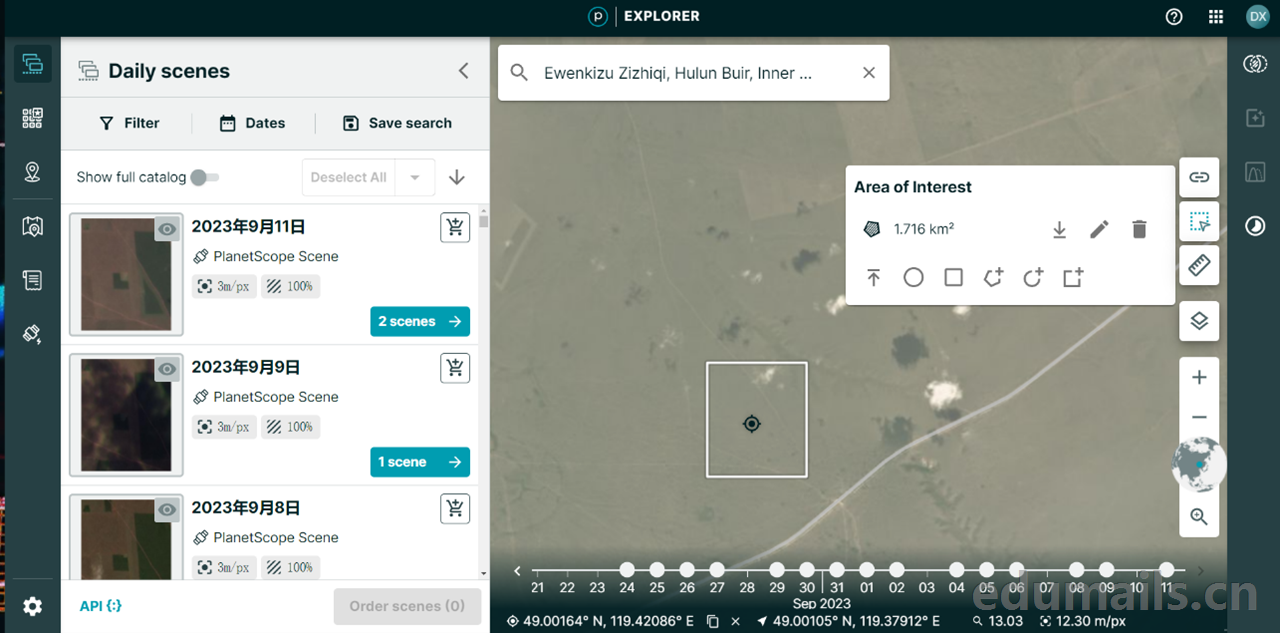Open the Dates selector

click(252, 123)
